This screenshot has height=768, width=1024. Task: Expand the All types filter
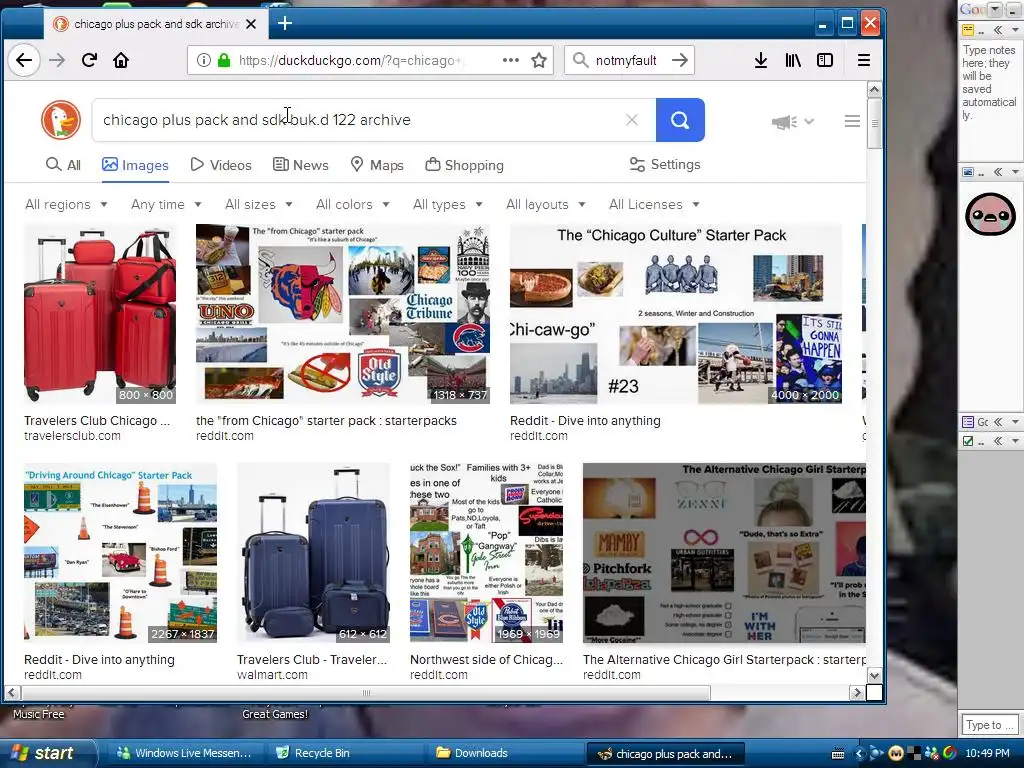[x=448, y=204]
